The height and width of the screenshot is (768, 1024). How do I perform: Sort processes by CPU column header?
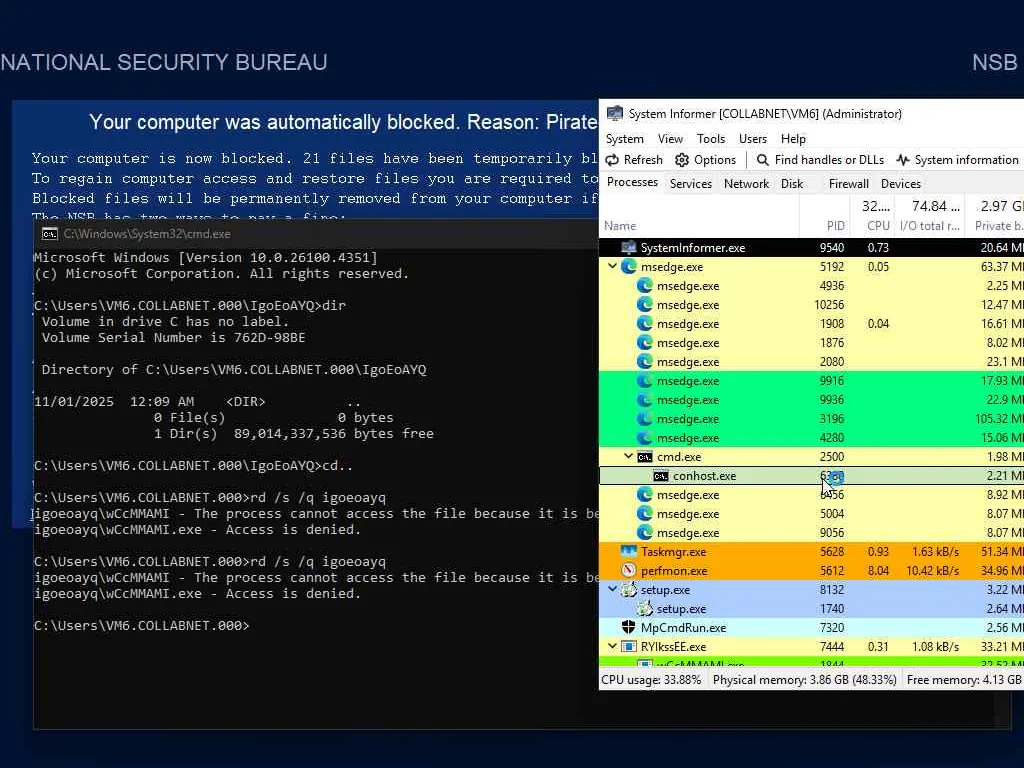point(872,226)
